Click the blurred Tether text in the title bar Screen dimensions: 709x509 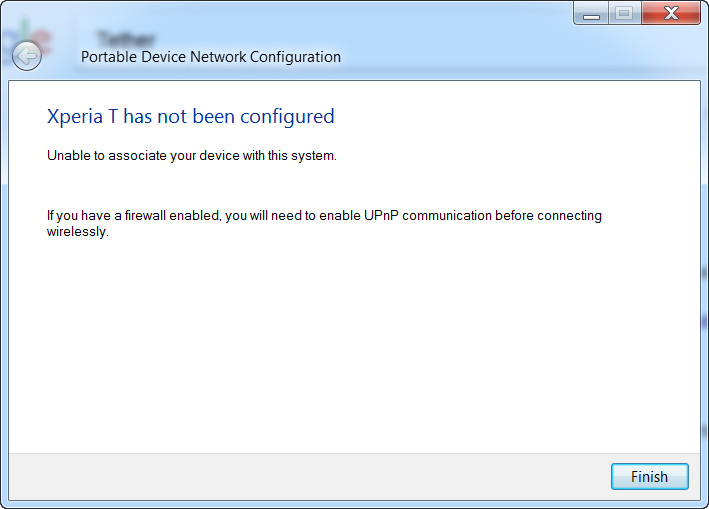pyautogui.click(x=126, y=38)
